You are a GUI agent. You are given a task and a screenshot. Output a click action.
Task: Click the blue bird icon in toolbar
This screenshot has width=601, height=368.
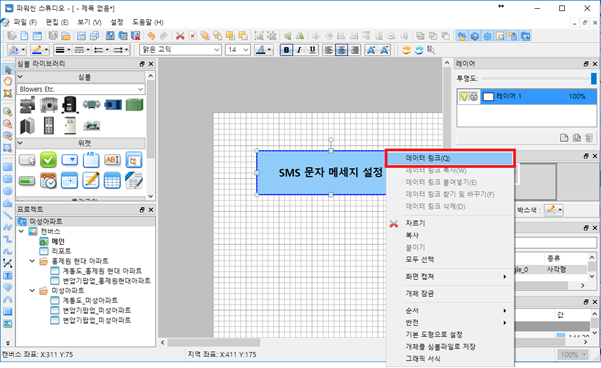coord(419,50)
